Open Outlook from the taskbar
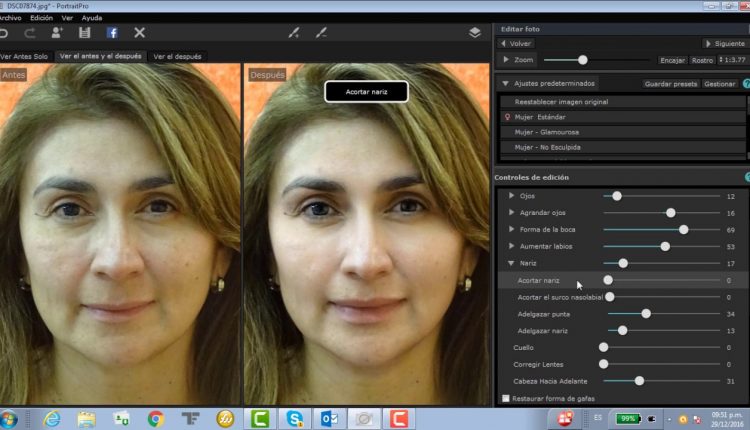This screenshot has width=750, height=430. click(330, 419)
